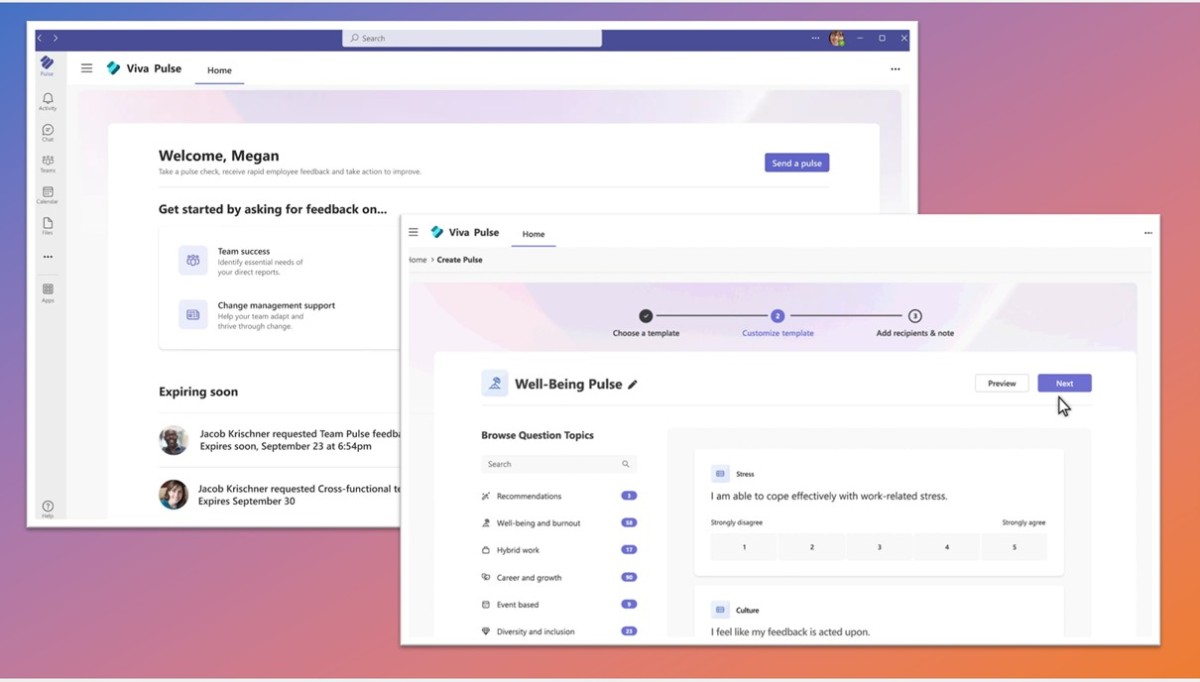Go forward with the title bar forward arrow
Screen dimensions: 1200x682
(55, 38)
